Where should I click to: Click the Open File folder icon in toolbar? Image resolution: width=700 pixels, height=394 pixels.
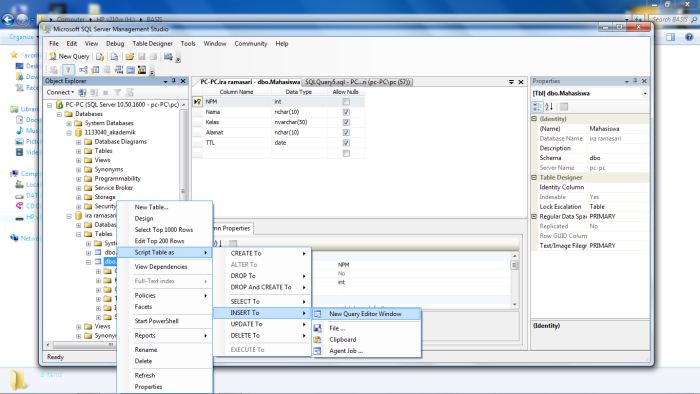pyautogui.click(x=129, y=57)
